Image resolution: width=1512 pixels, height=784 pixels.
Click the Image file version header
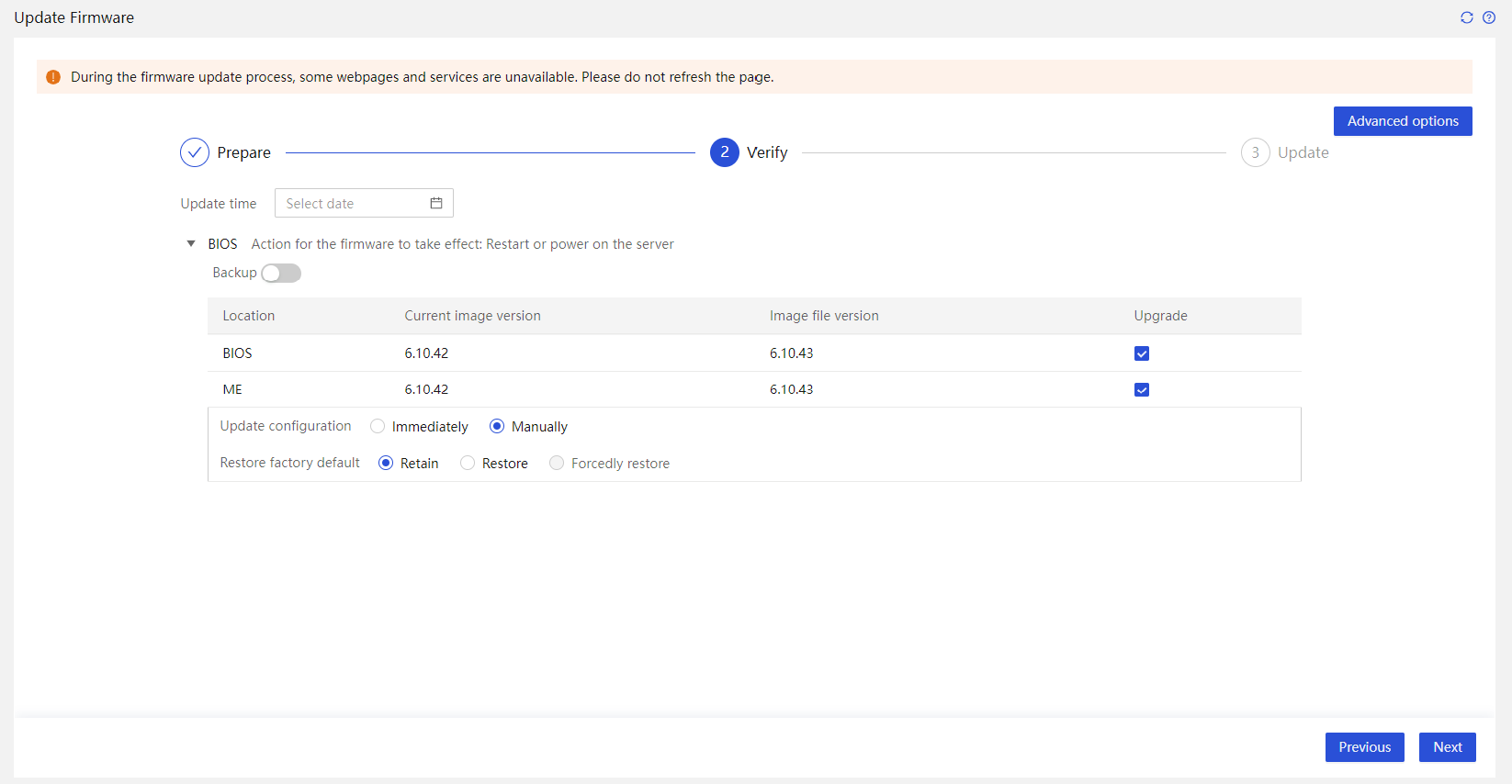tap(824, 316)
